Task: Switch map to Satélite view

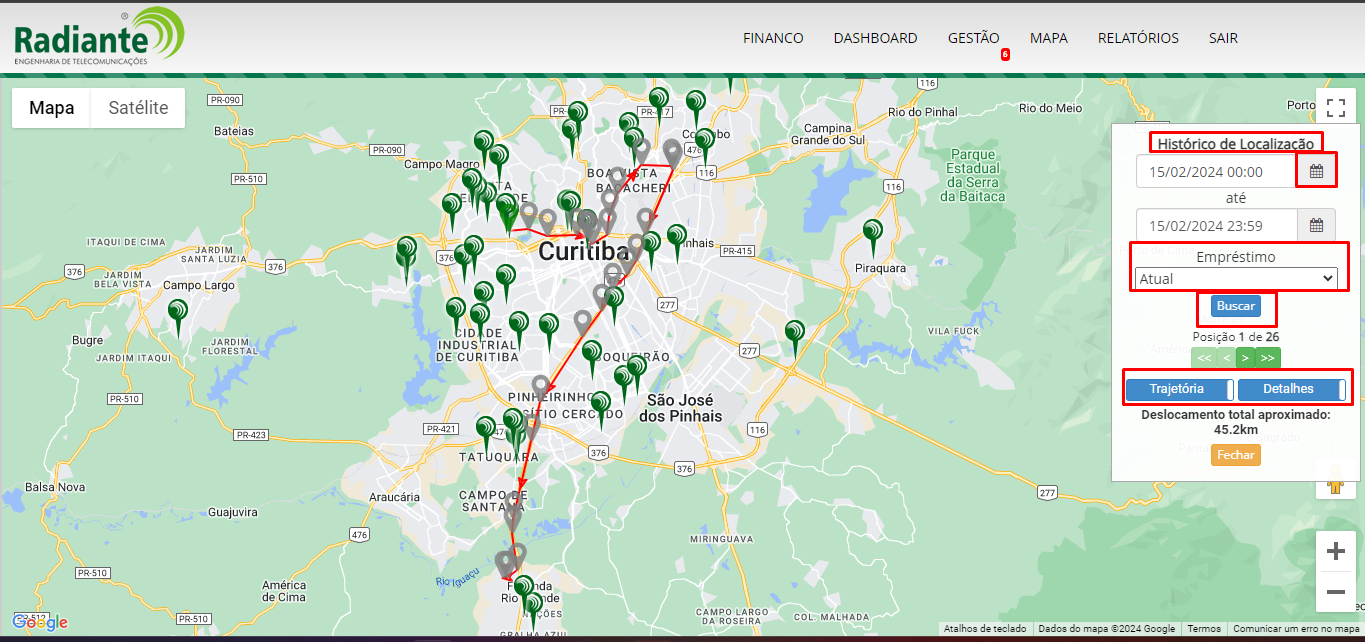Action: pyautogui.click(x=138, y=108)
